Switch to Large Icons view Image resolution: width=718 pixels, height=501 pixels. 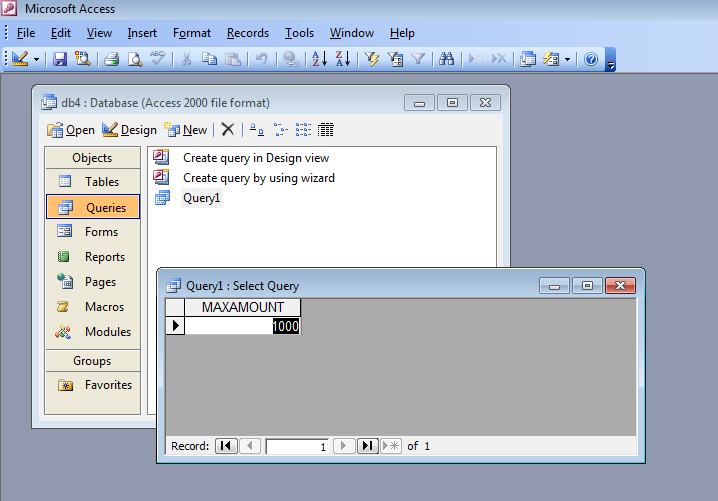(x=257, y=130)
